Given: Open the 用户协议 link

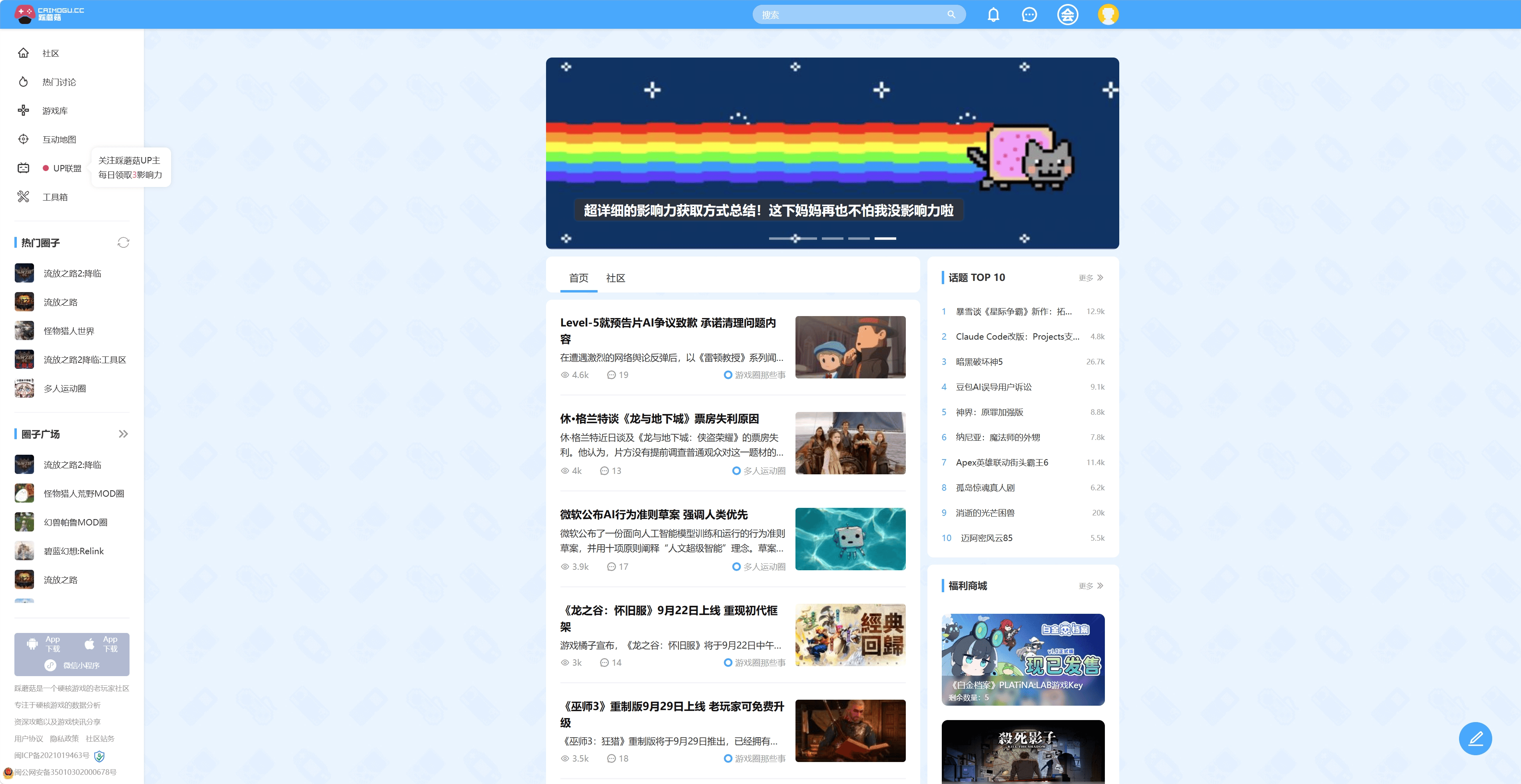Looking at the screenshot, I should click(29, 738).
